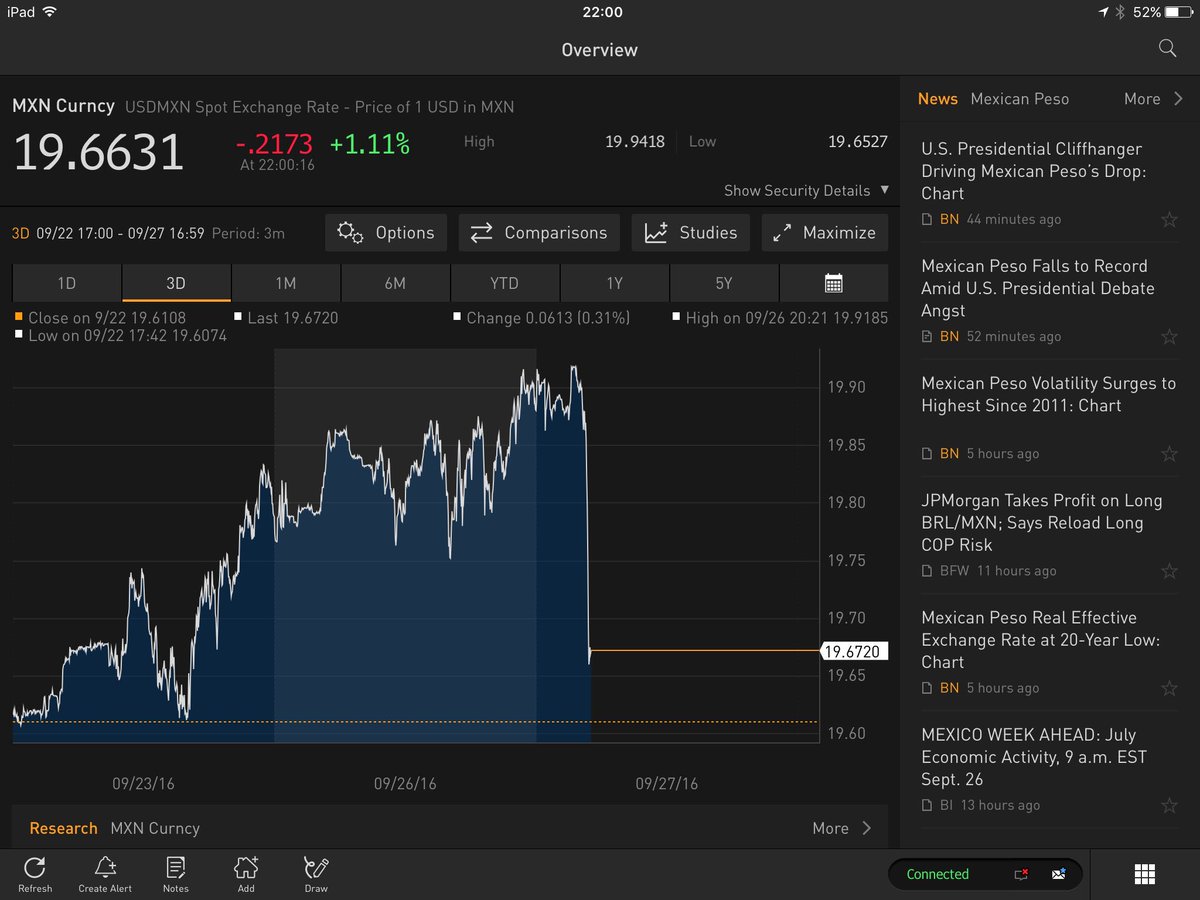Tap the High 19.9418 value
1200x900 pixels.
(x=635, y=141)
